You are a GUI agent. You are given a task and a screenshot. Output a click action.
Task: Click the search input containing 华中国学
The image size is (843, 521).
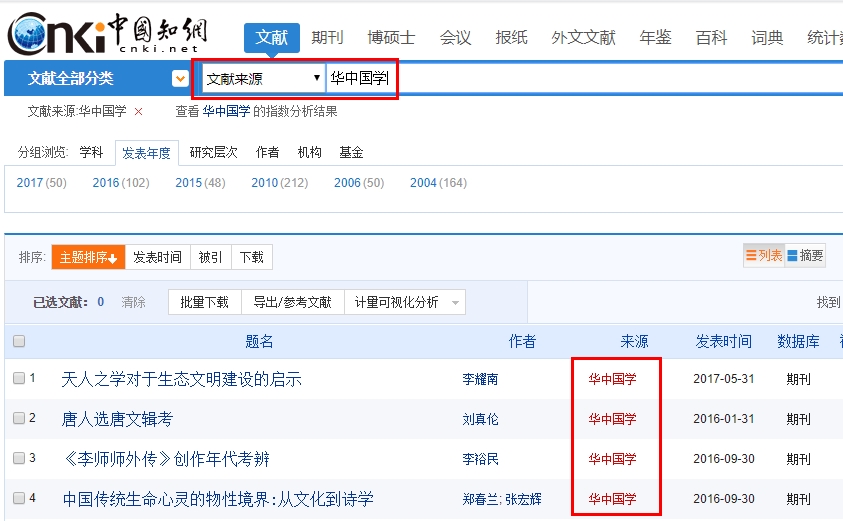click(362, 78)
